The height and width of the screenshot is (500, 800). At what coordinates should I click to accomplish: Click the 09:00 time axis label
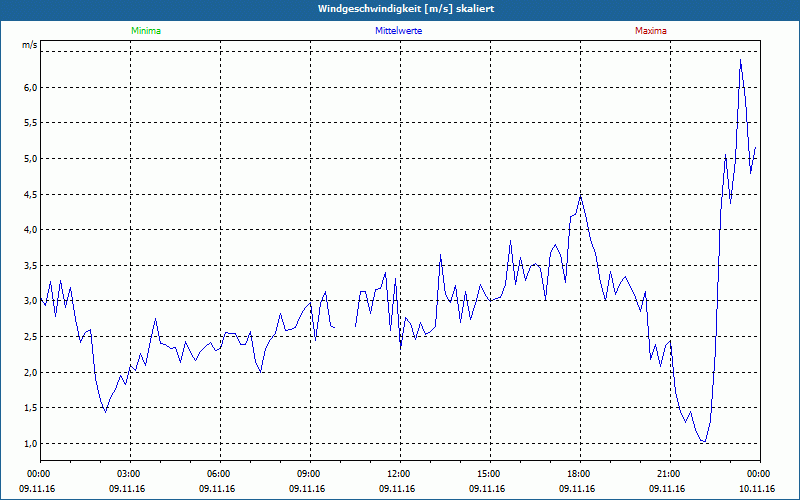pyautogui.click(x=310, y=474)
